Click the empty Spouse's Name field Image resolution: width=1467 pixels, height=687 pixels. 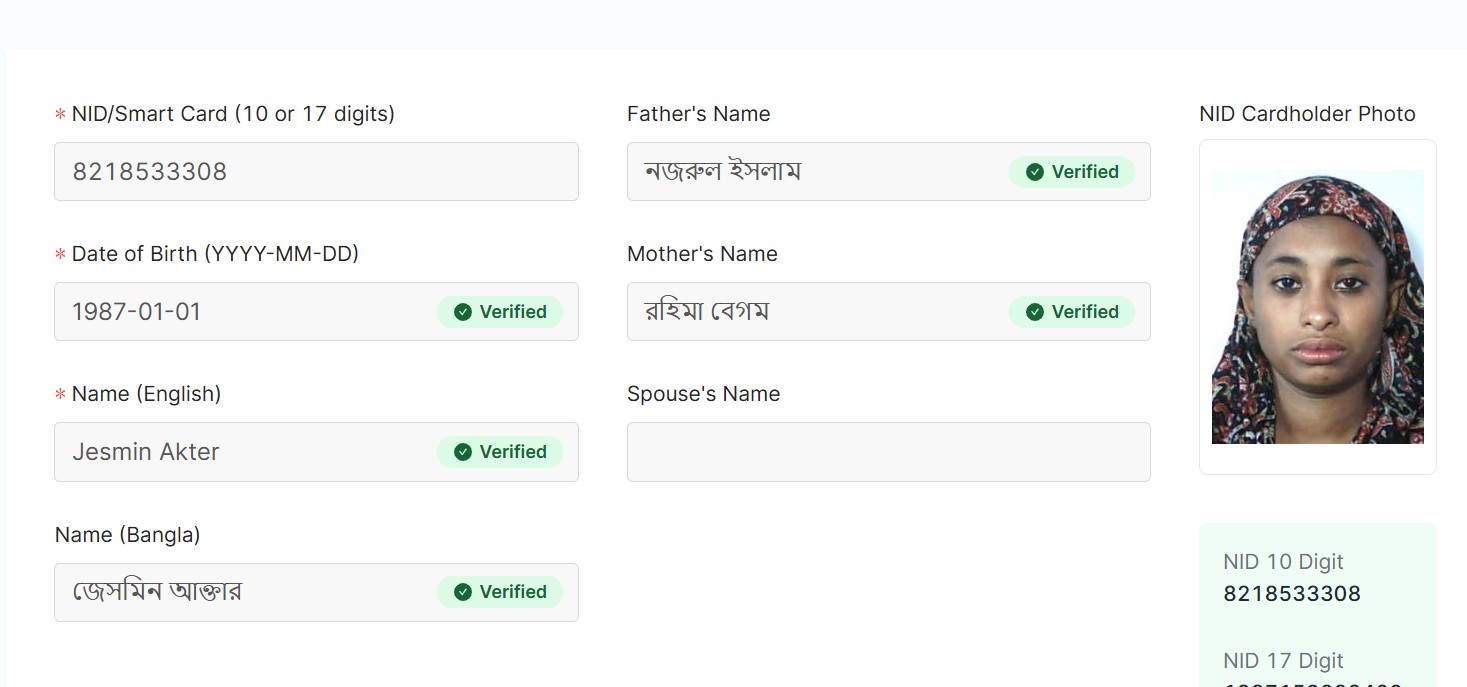tap(888, 452)
